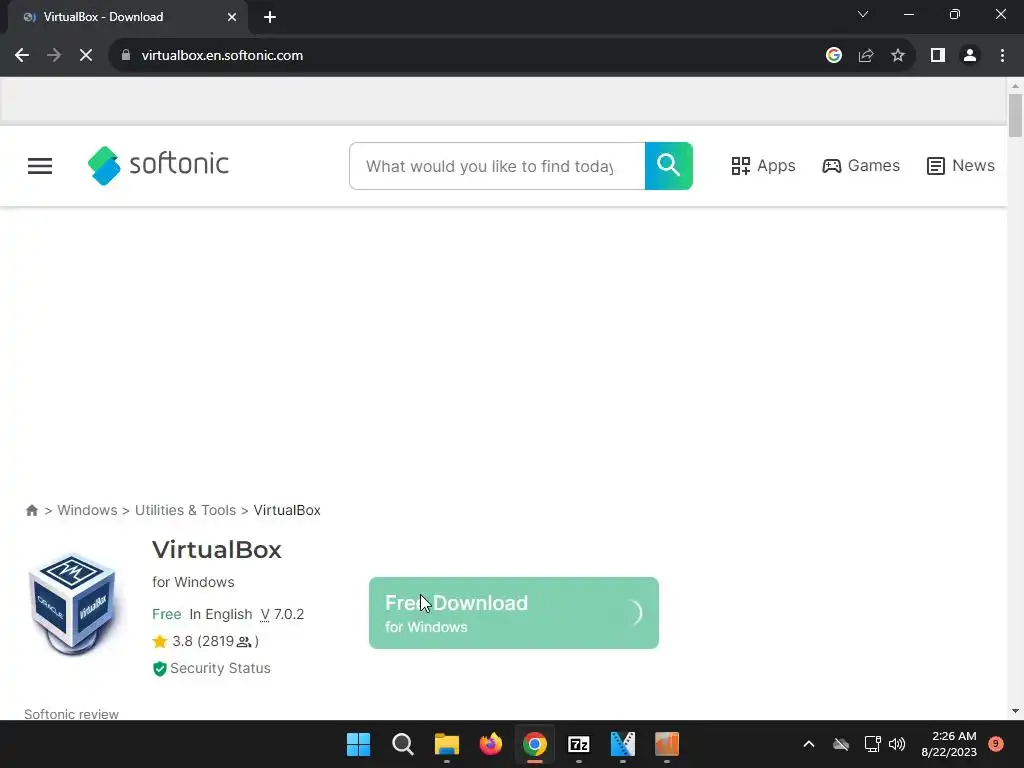Bookmark this page with the star
The width and height of the screenshot is (1024, 768).
click(898, 56)
